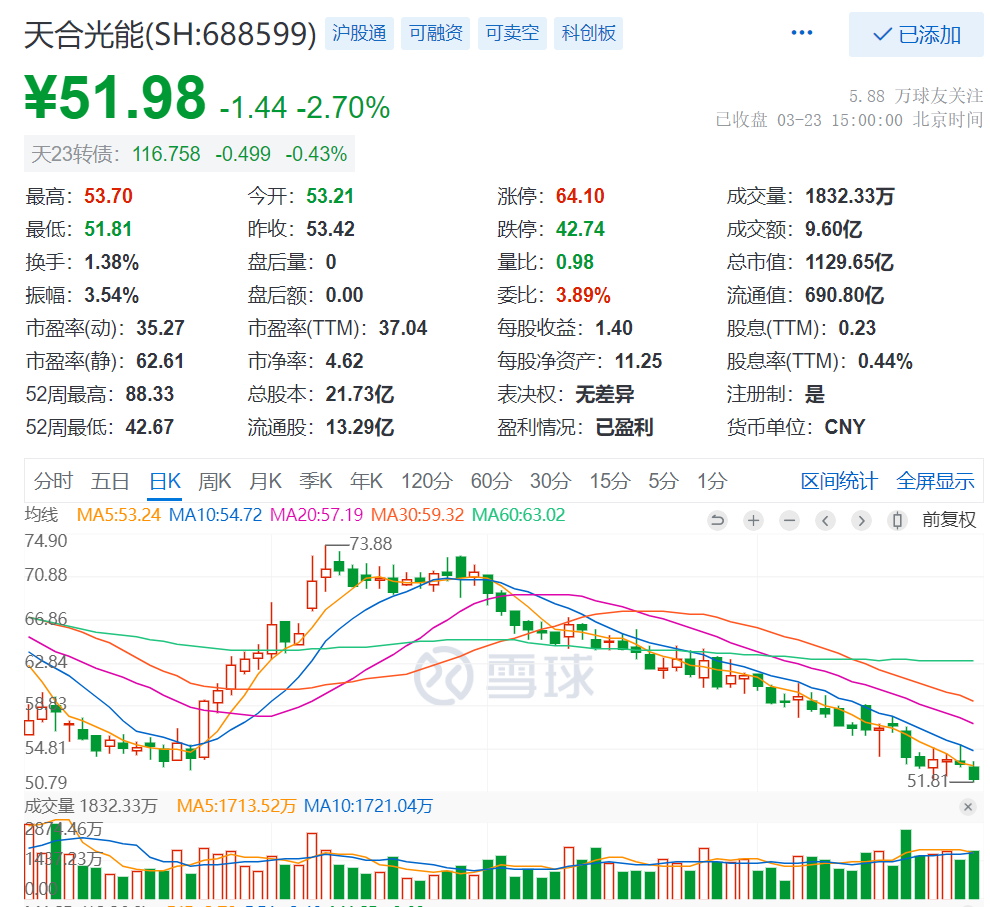Open 区间统计 interval statistics
The width and height of the screenshot is (990, 907).
pyautogui.click(x=838, y=480)
